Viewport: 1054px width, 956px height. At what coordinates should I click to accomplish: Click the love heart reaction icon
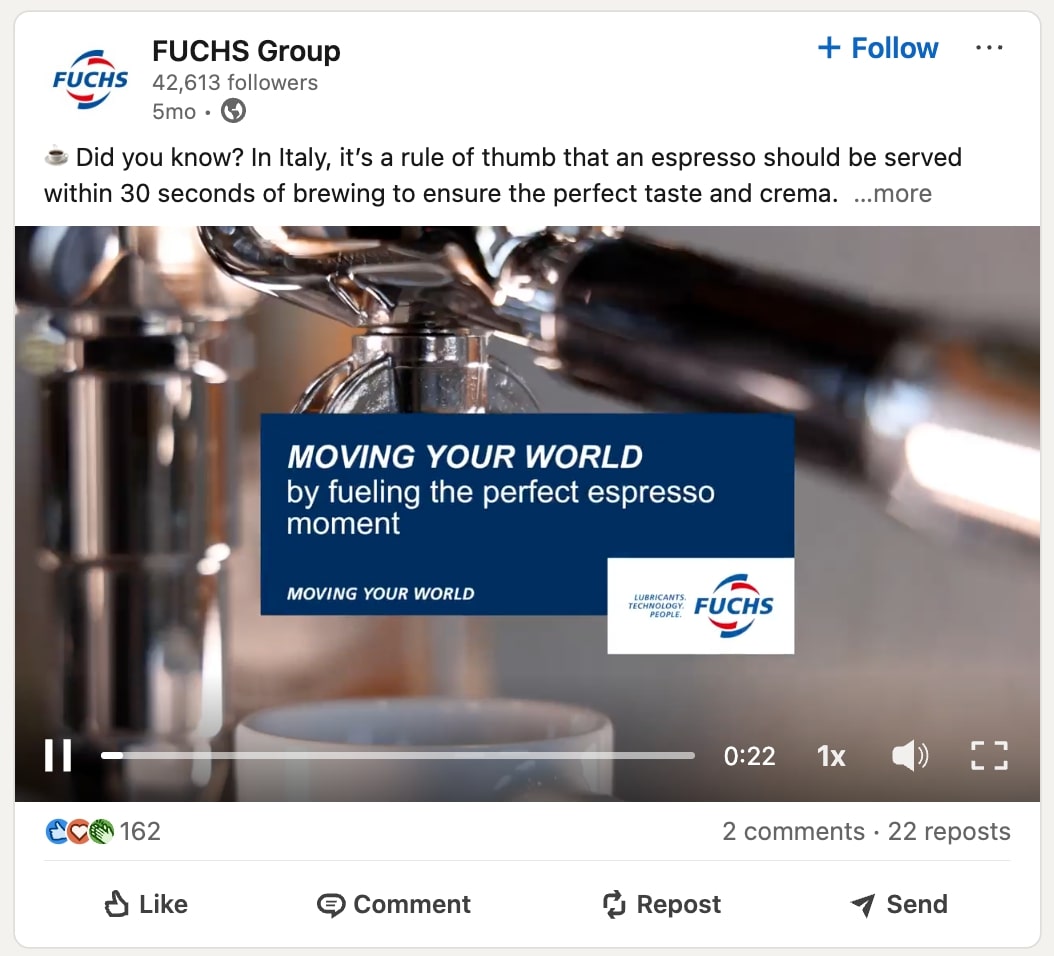tap(79, 832)
